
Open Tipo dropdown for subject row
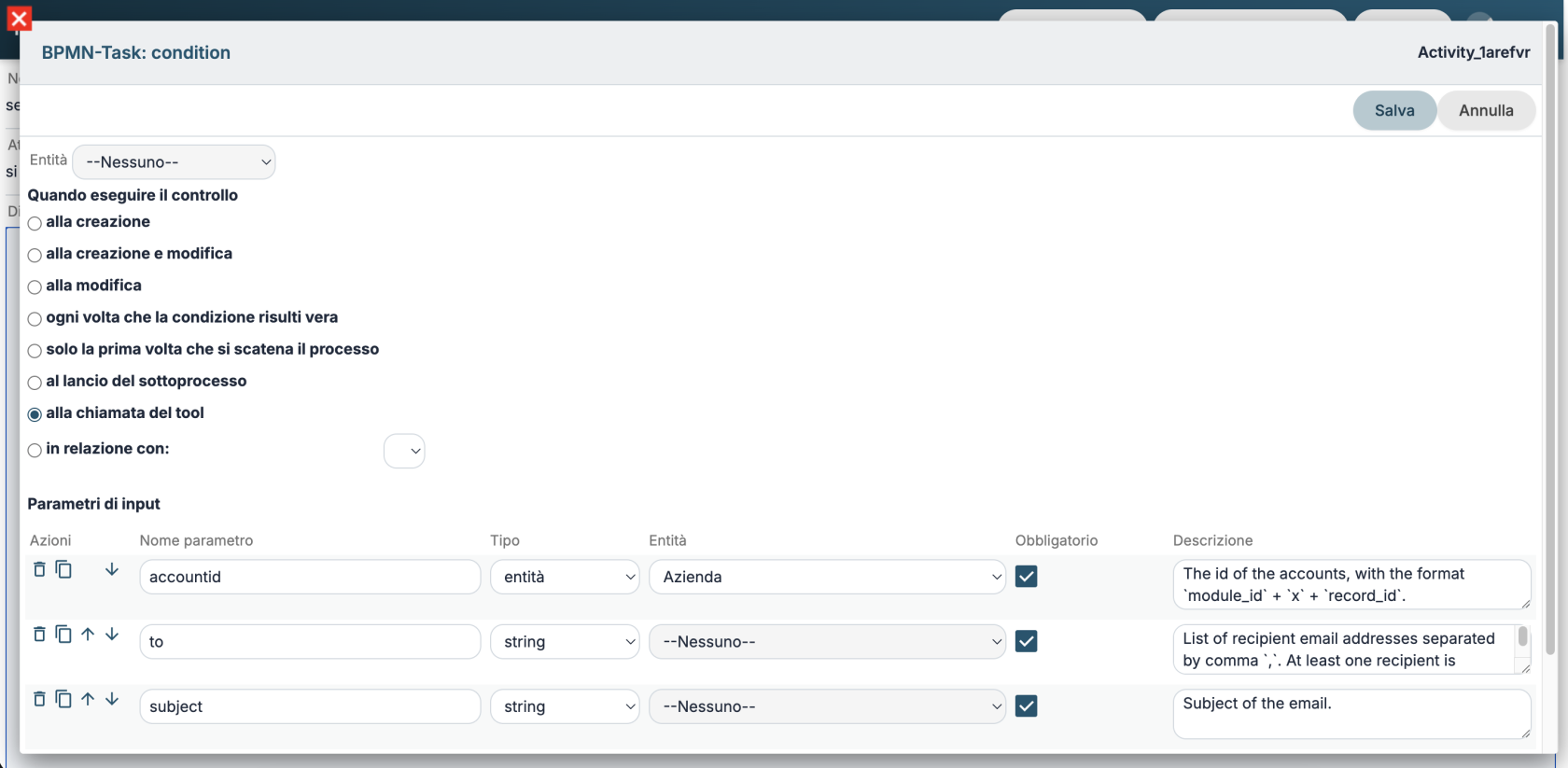click(565, 706)
